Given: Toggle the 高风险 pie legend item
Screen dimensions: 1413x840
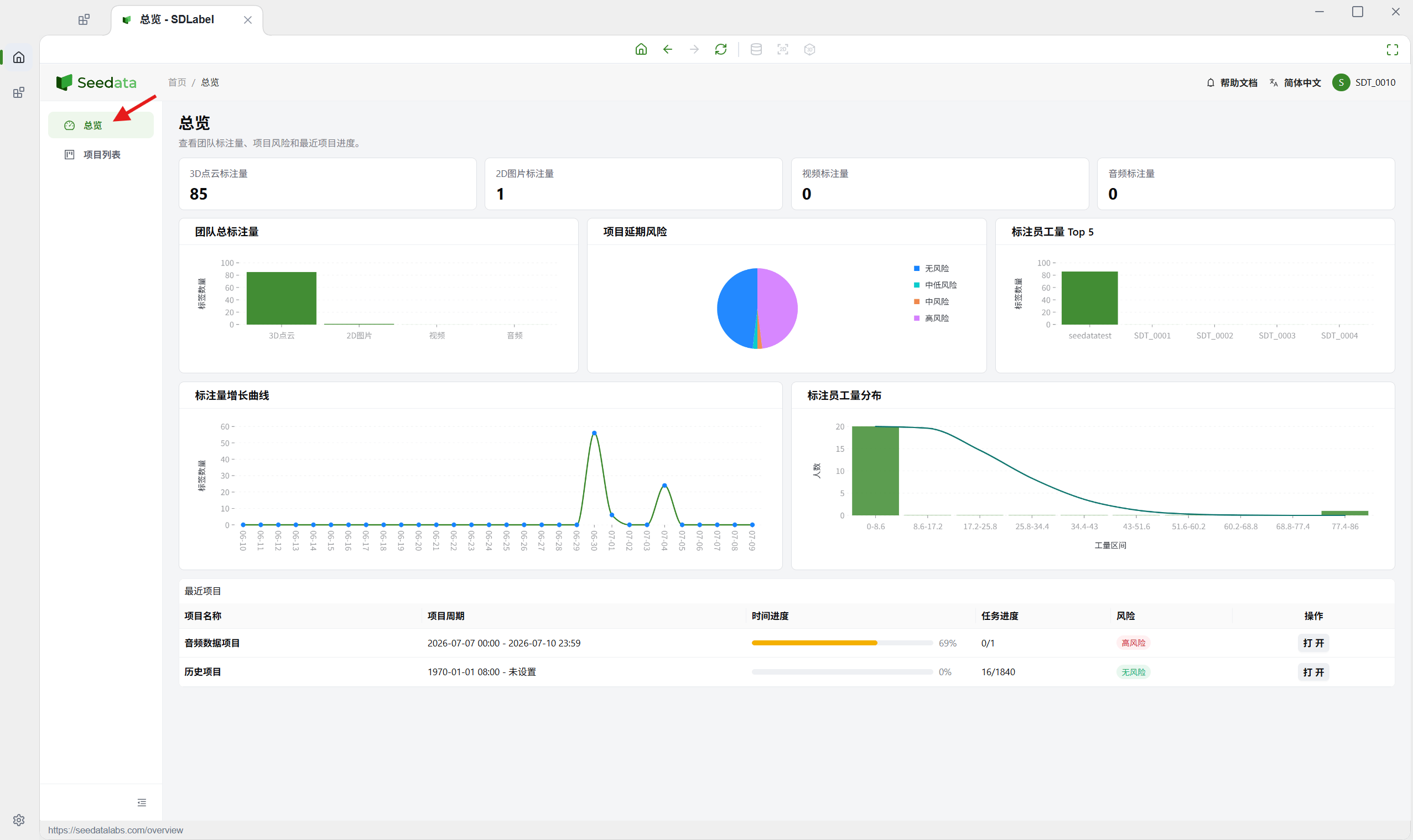Looking at the screenshot, I should (931, 318).
